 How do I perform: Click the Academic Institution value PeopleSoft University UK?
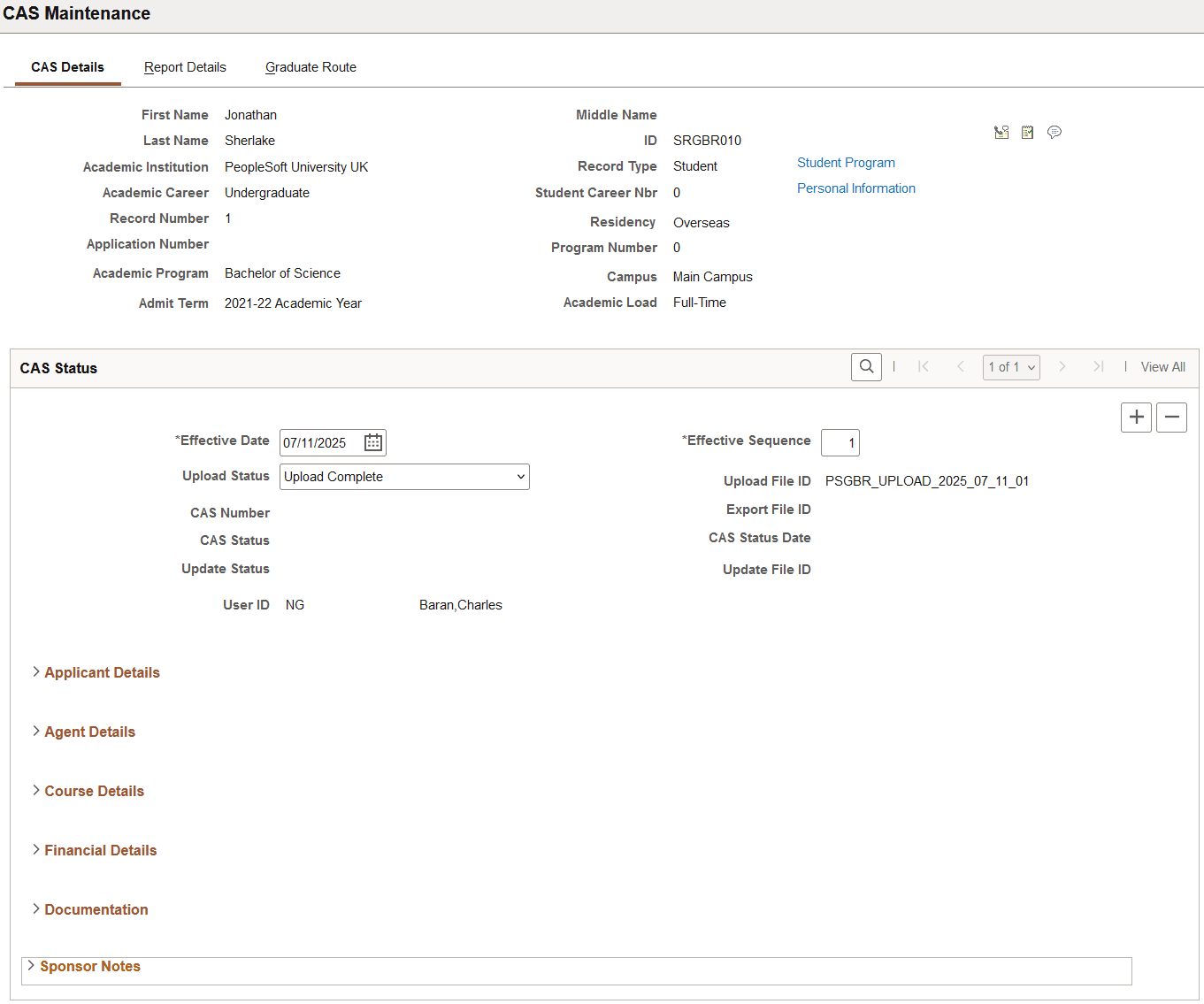click(296, 167)
